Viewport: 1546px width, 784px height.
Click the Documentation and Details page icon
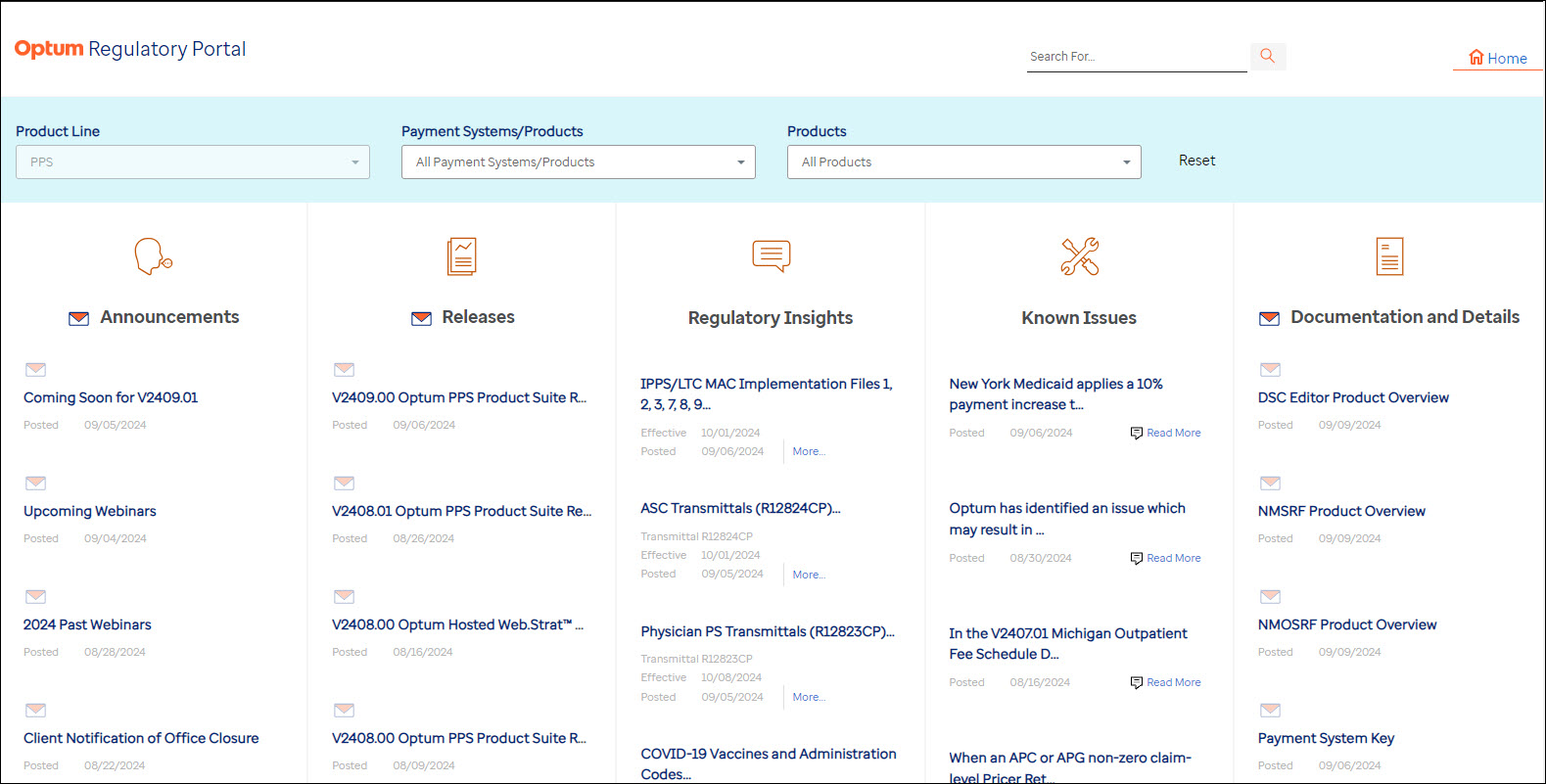1389,256
